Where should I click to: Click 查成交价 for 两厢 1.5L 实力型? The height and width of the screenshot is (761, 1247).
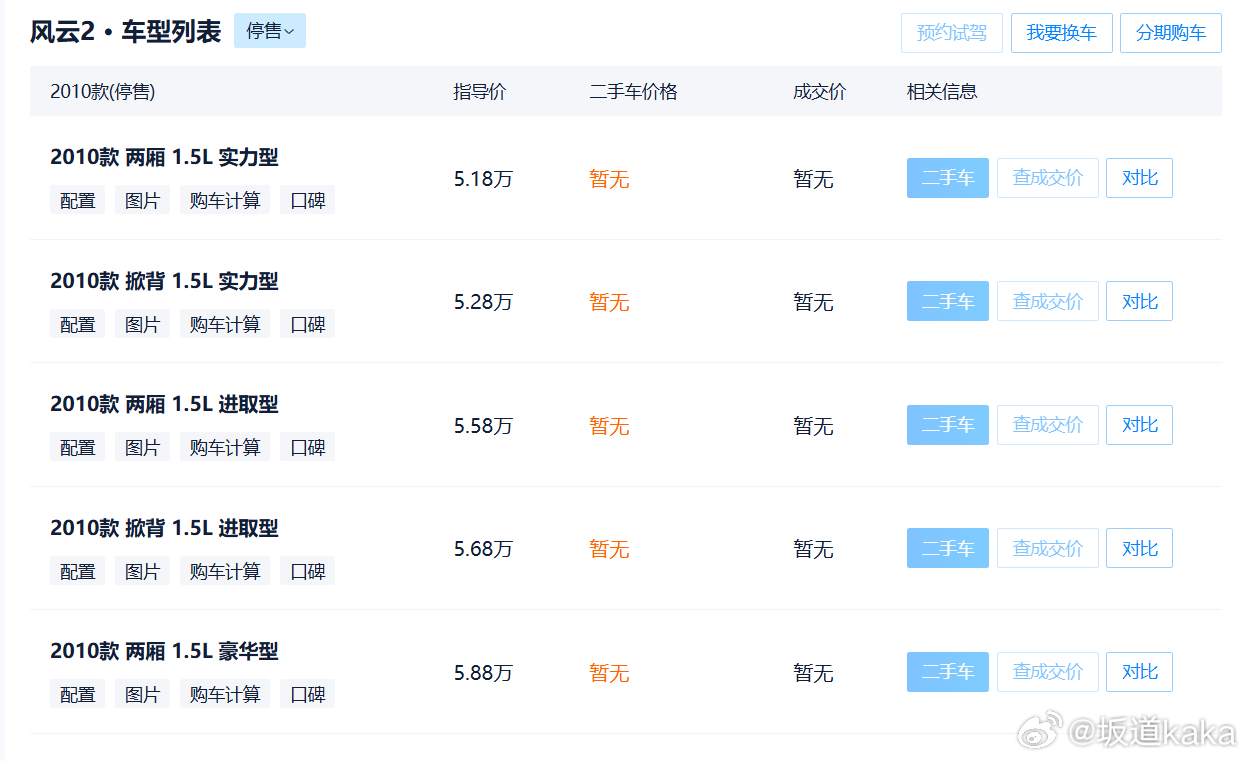pos(1048,178)
